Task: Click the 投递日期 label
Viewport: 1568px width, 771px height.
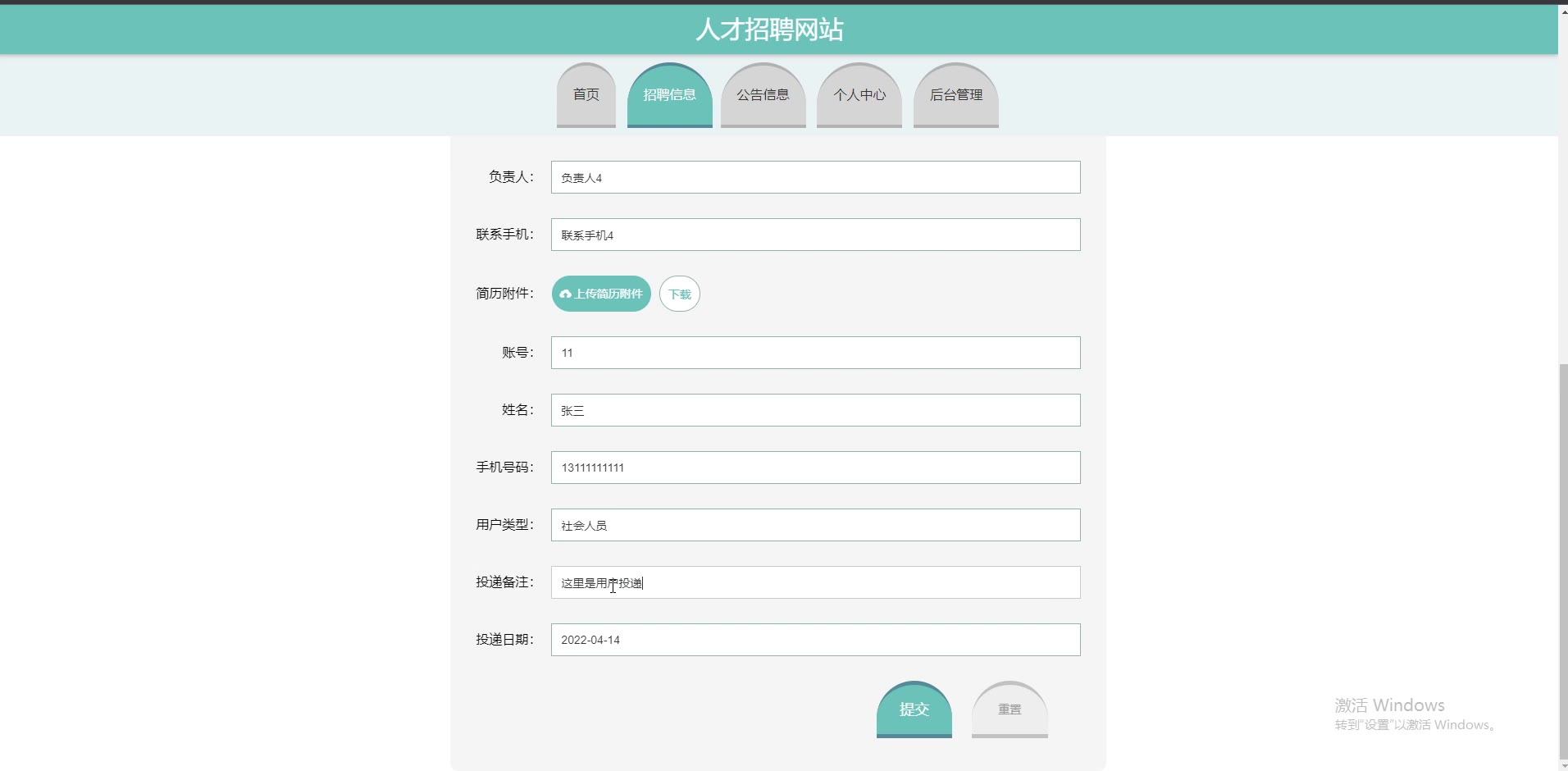Action: point(504,640)
